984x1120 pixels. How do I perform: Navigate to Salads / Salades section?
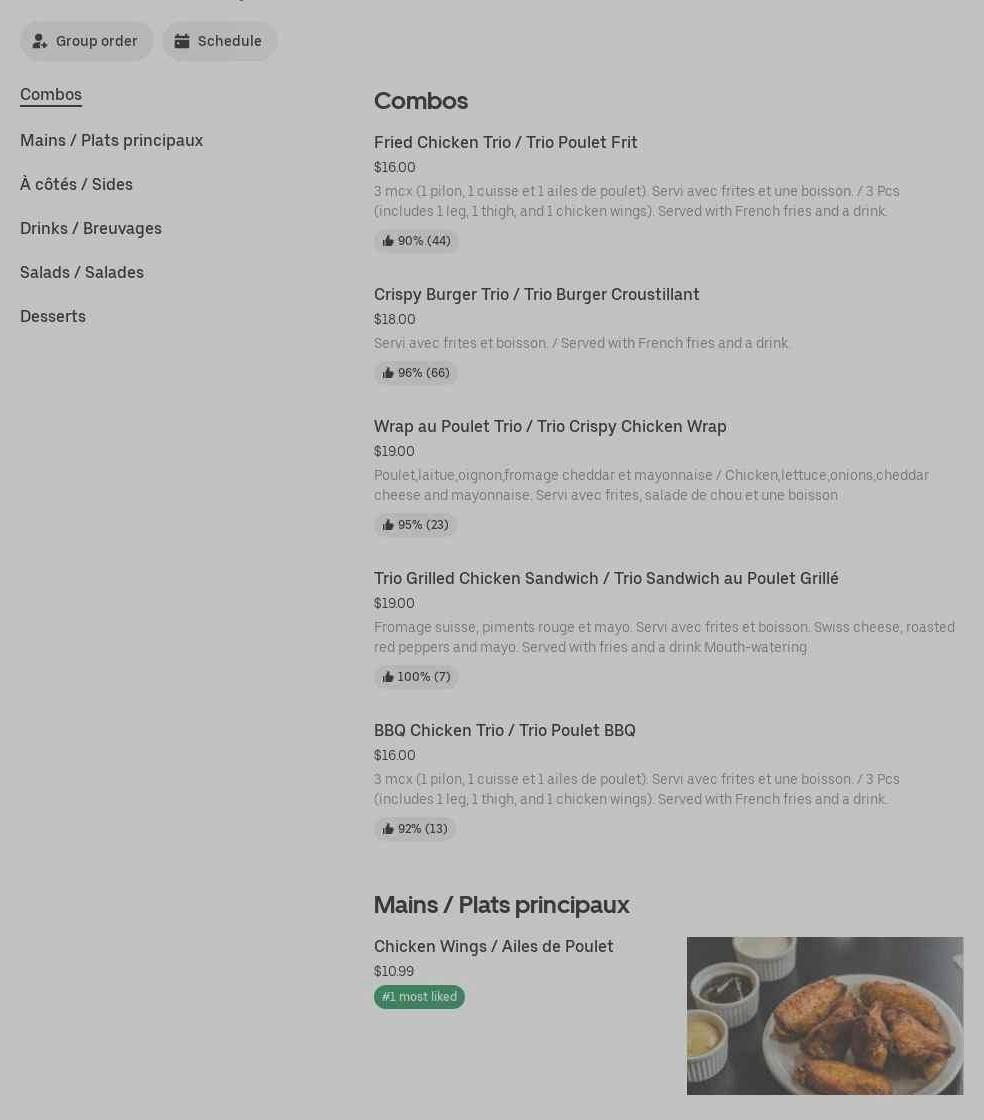(x=82, y=272)
